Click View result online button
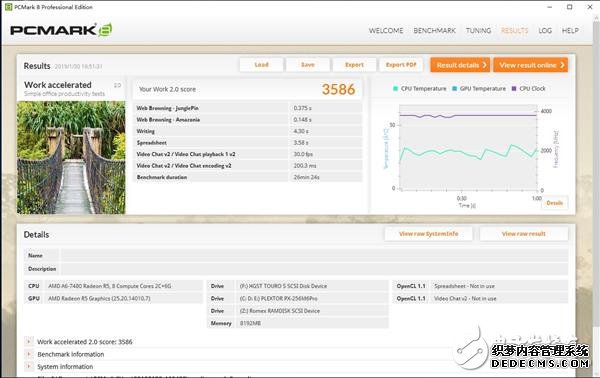Image resolution: width=600 pixels, height=378 pixels. (x=530, y=65)
